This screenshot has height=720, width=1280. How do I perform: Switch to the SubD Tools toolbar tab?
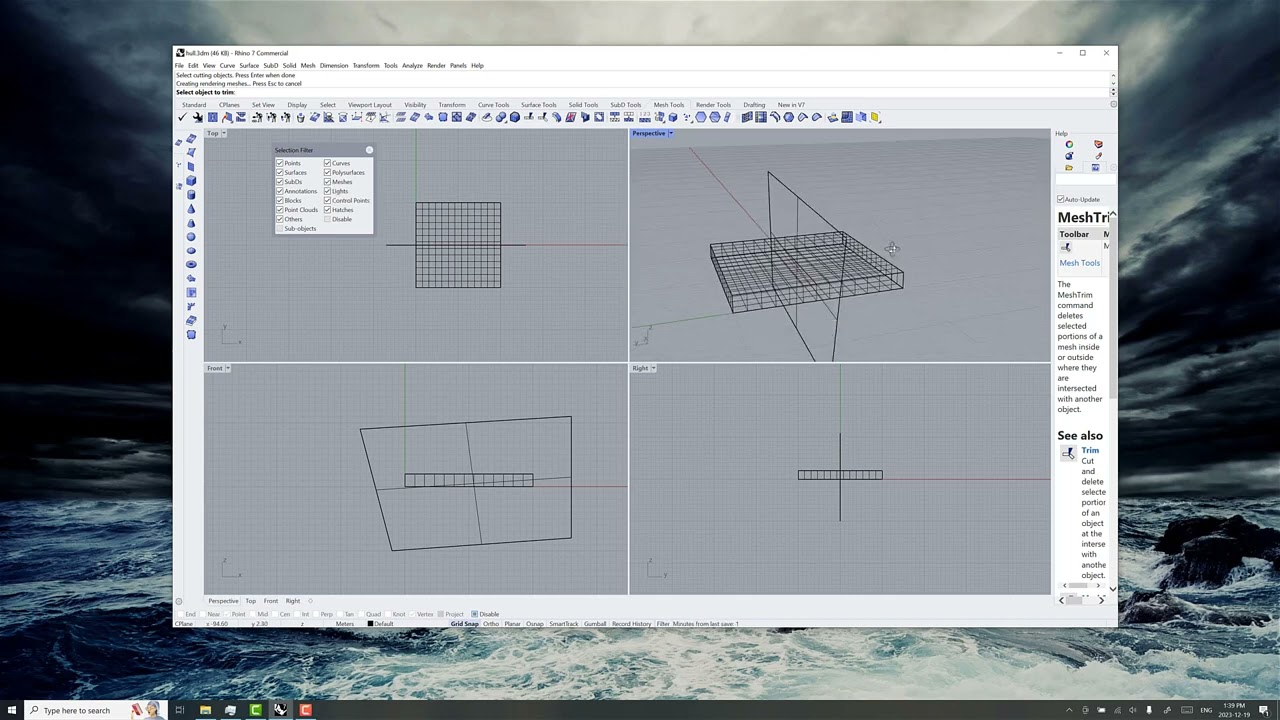click(x=626, y=105)
